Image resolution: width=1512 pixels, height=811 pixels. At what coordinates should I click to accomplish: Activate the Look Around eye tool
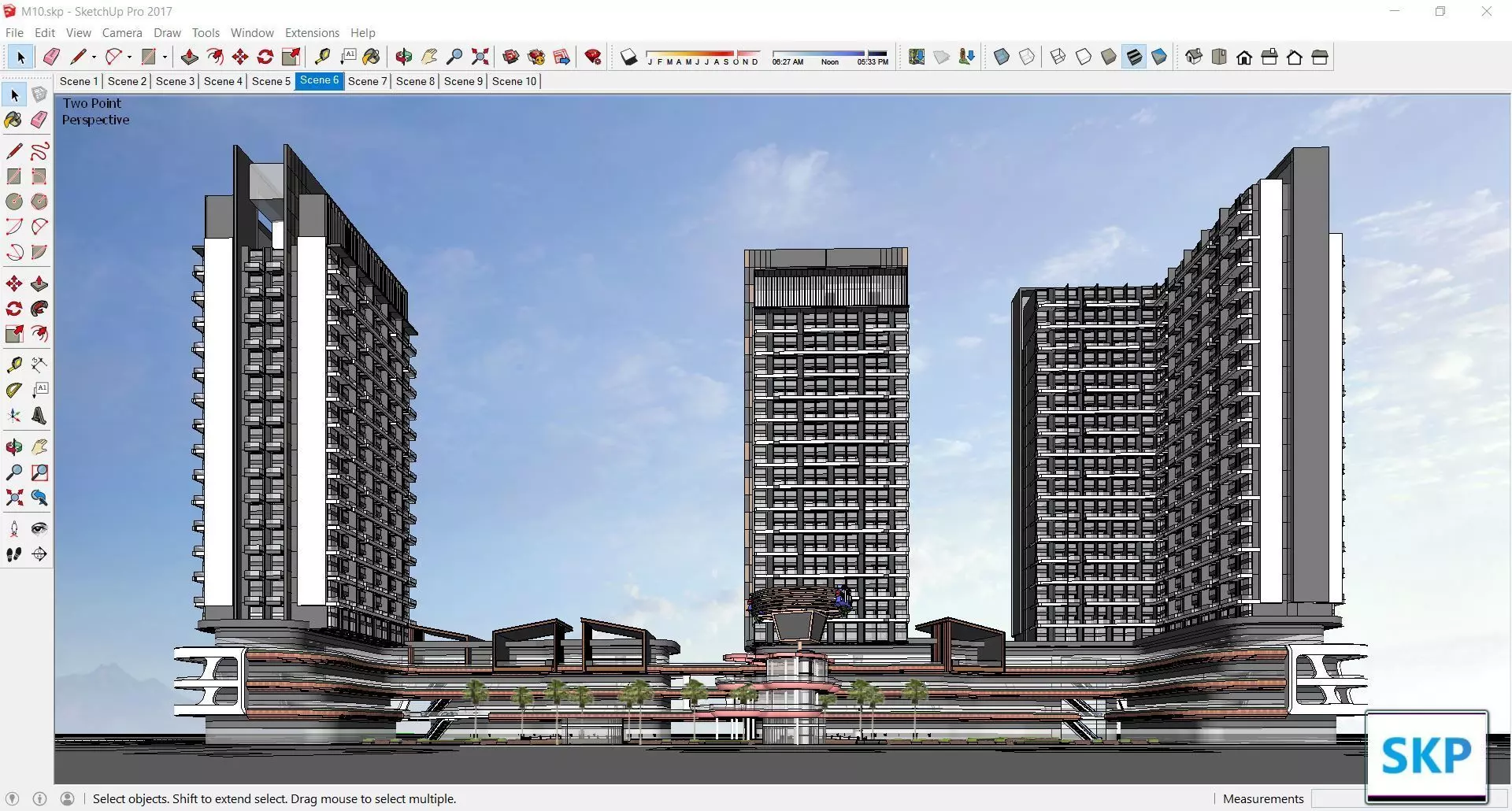pyautogui.click(x=39, y=529)
